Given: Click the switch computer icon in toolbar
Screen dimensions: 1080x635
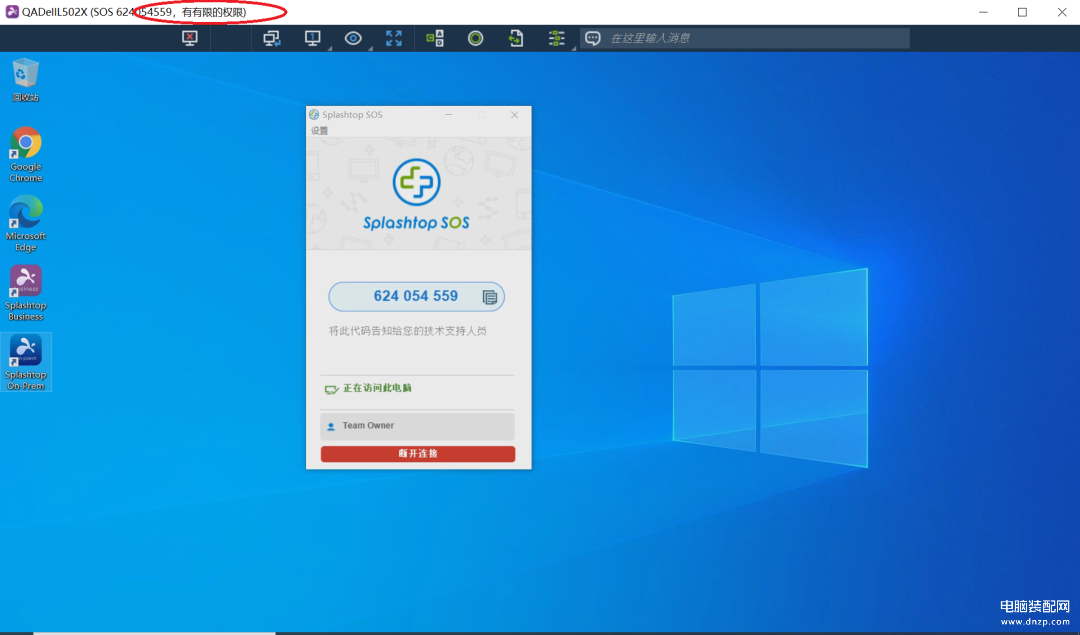Looking at the screenshot, I should point(272,39).
